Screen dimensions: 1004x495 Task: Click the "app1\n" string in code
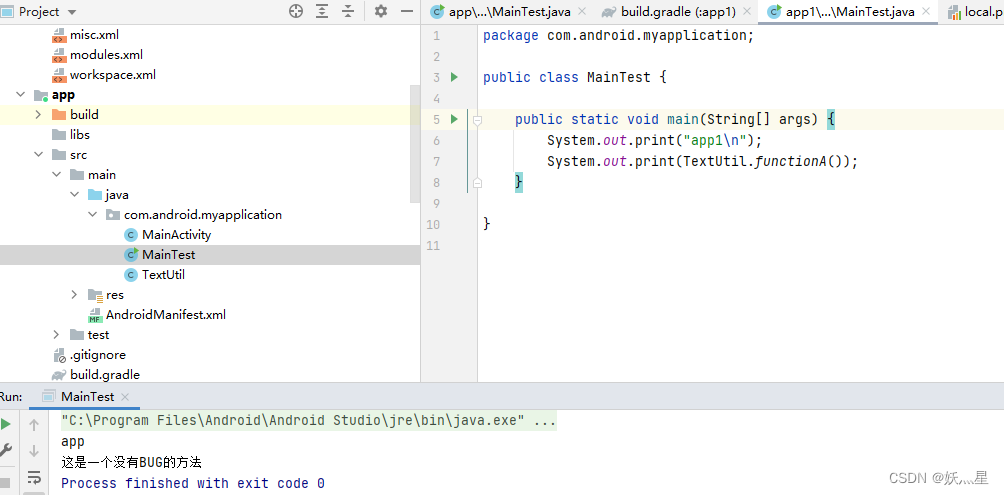click(x=715, y=140)
